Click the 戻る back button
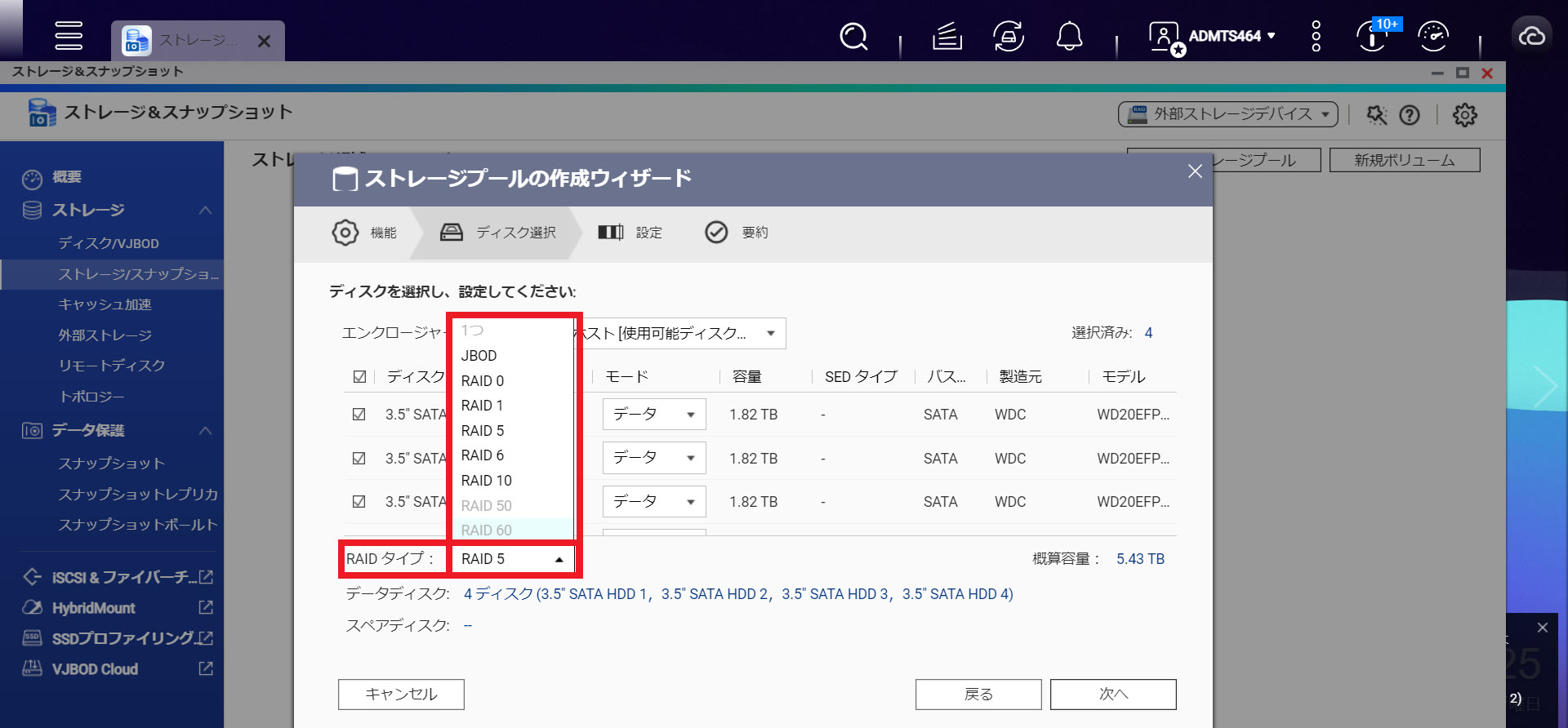 coord(978,695)
